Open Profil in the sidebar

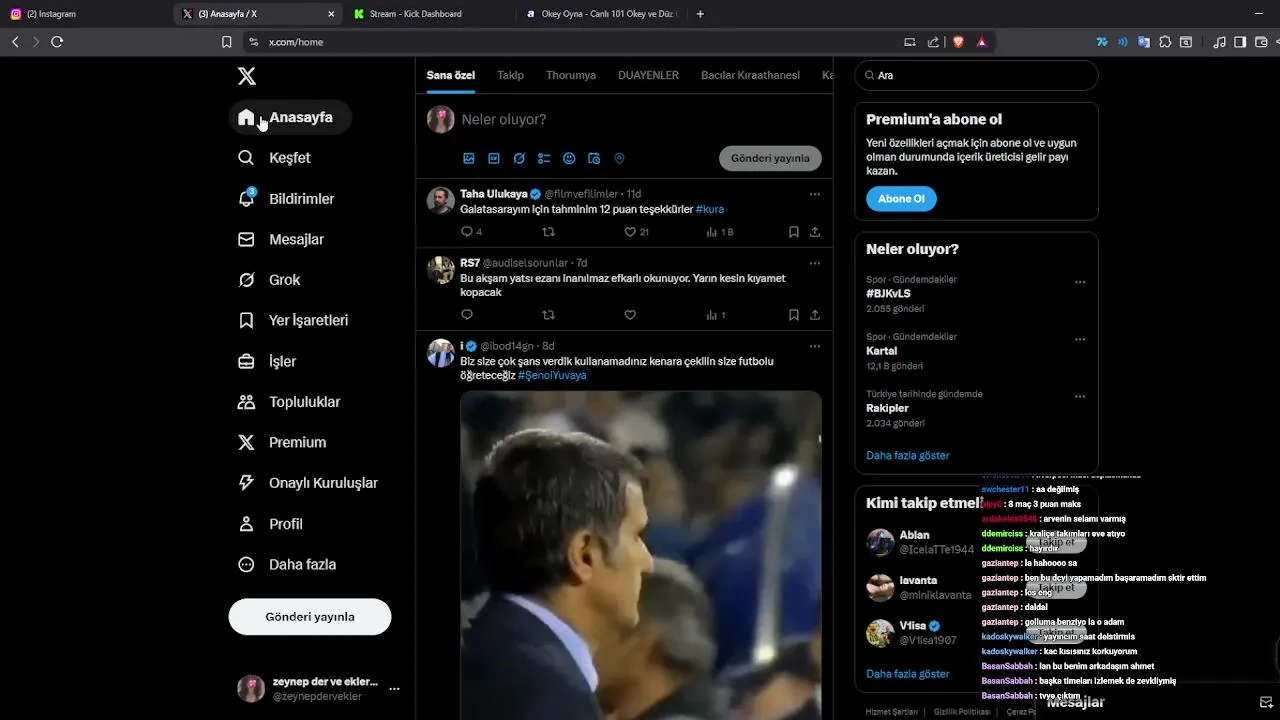pos(270,524)
